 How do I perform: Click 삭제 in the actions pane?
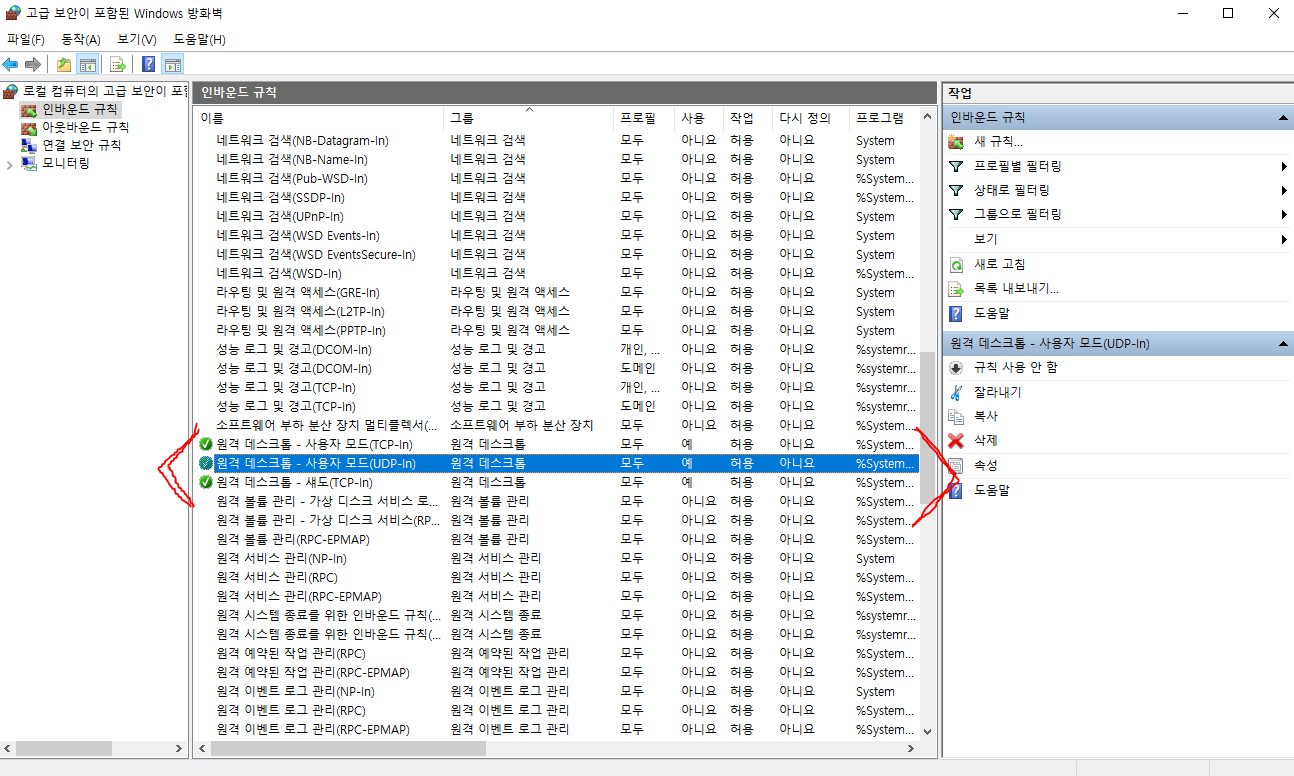(986, 440)
